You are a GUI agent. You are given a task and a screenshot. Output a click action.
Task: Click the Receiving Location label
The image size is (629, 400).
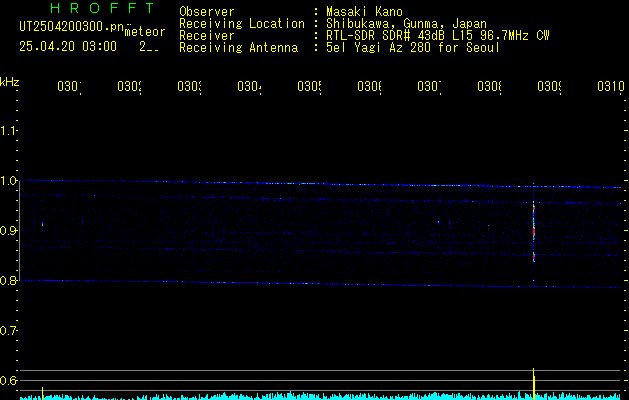tap(242, 24)
